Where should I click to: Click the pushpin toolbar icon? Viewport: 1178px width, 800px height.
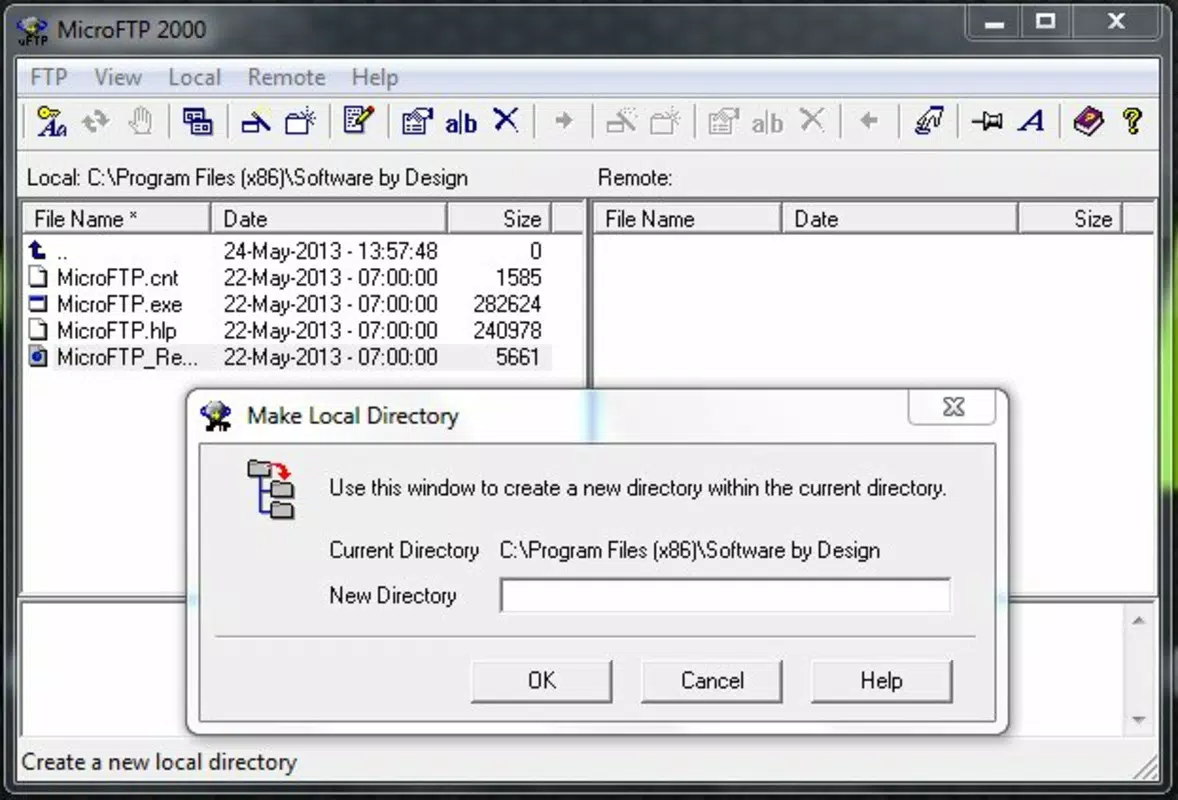pyautogui.click(x=986, y=121)
